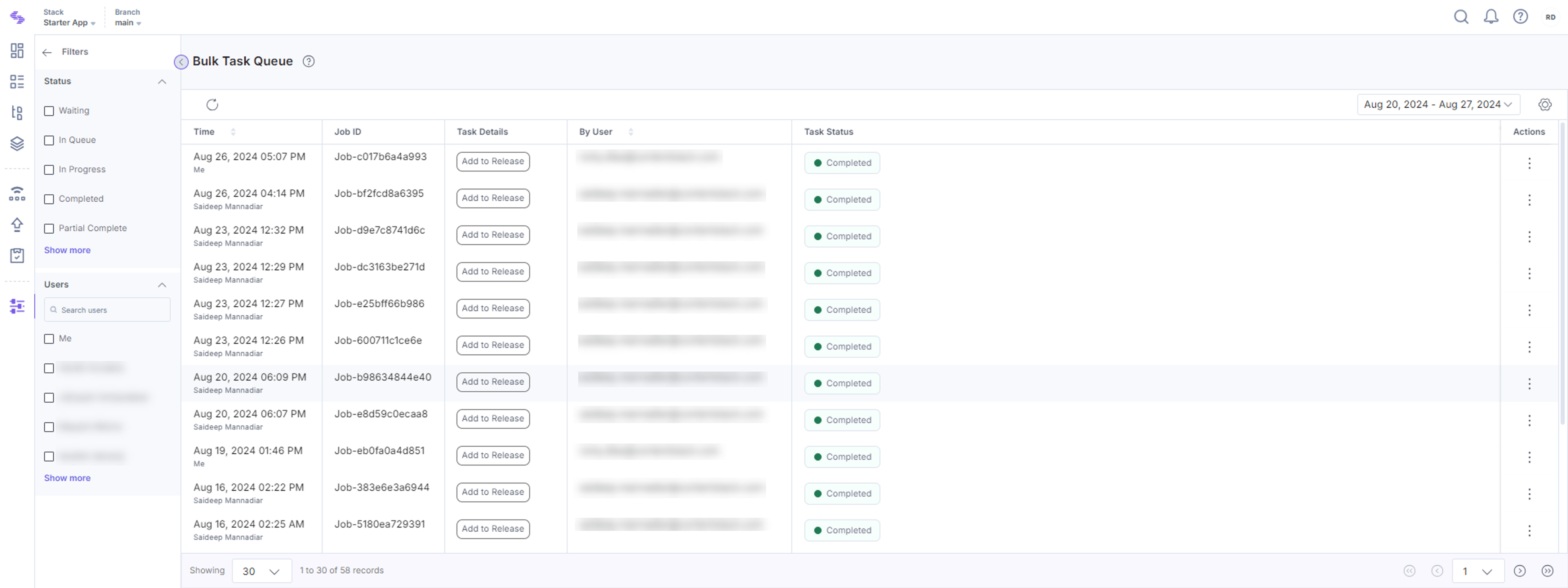1568x588 pixels.
Task: Open the rows-per-page dropdown showing 30
Action: (x=261, y=572)
